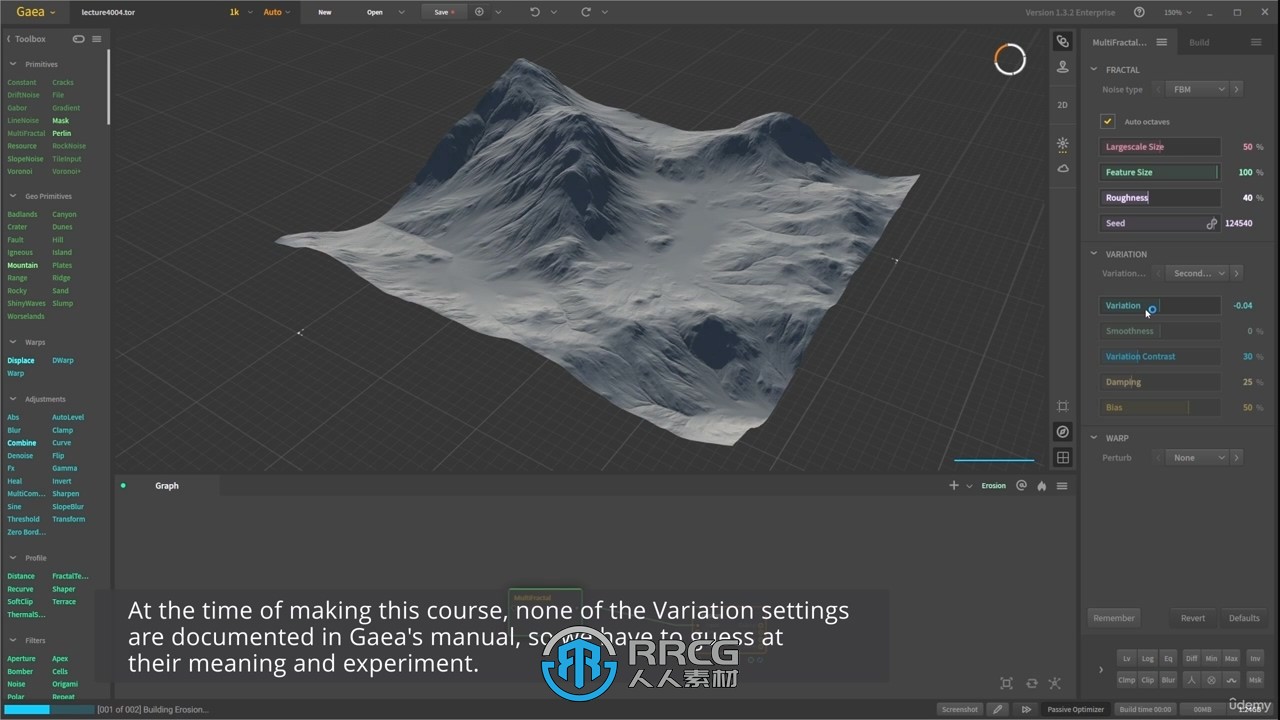Switch to the Build tab
Viewport: 1280px width, 720px height.
point(1199,42)
